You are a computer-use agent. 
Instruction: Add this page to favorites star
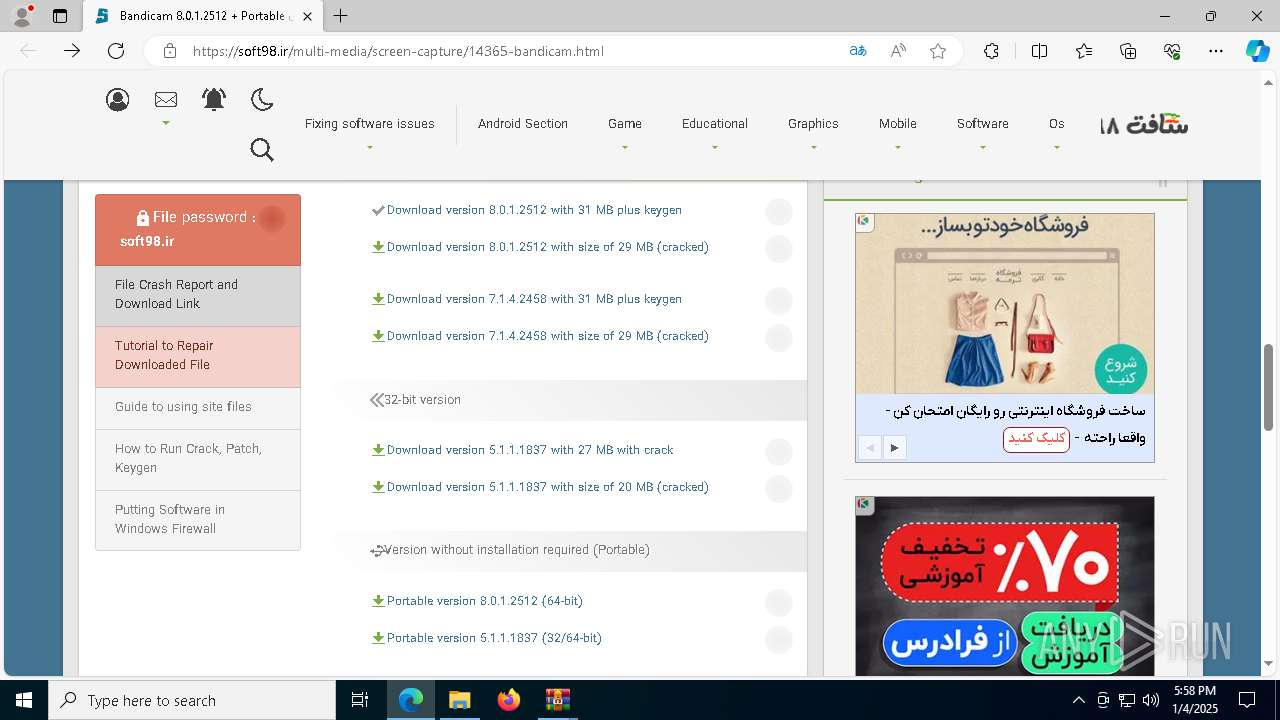click(x=938, y=51)
